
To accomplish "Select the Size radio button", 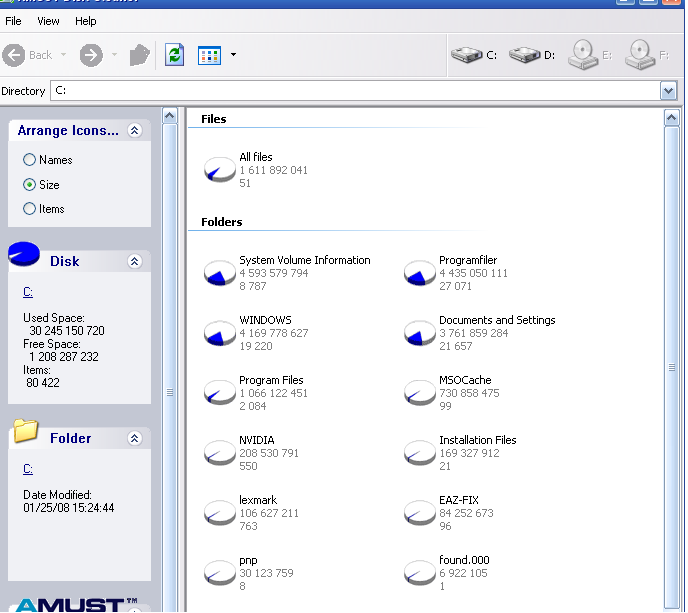I will tap(30, 185).
